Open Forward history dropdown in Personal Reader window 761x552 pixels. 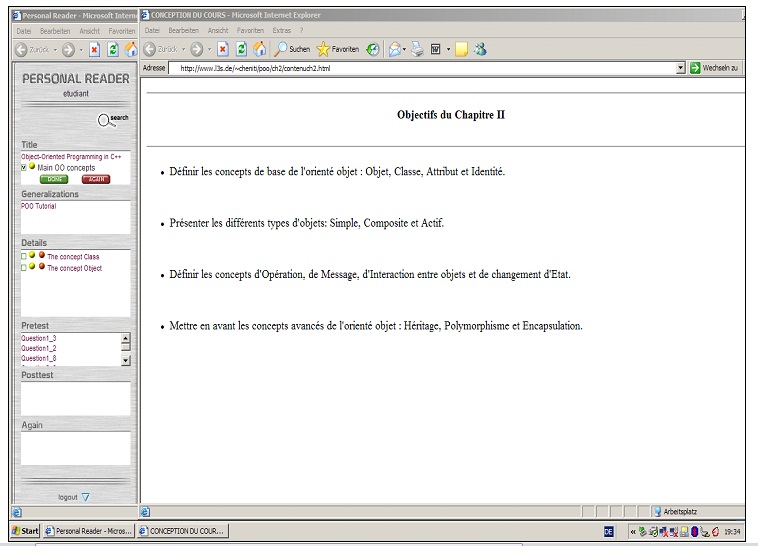click(81, 50)
